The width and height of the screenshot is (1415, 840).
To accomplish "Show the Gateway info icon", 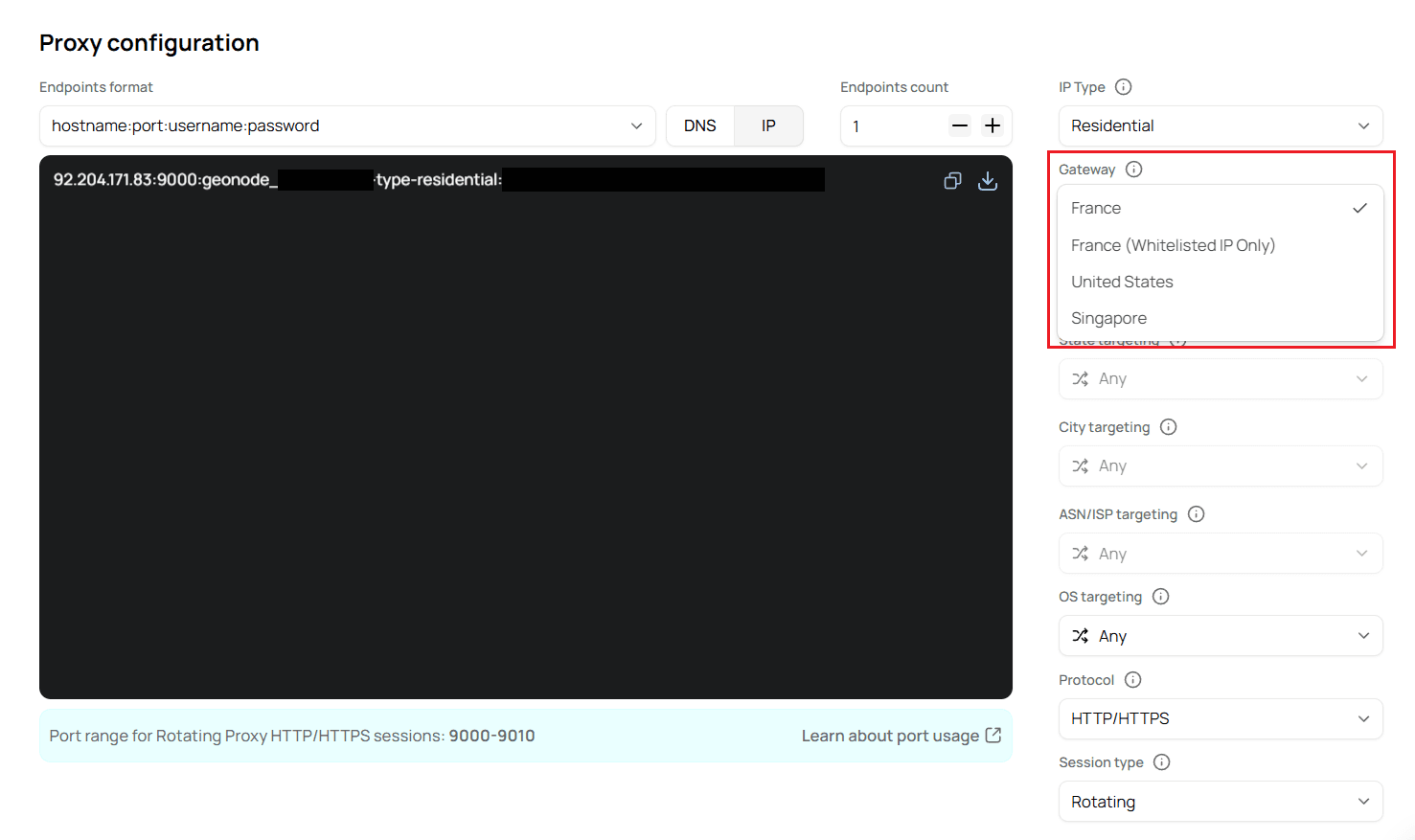I will [1133, 170].
